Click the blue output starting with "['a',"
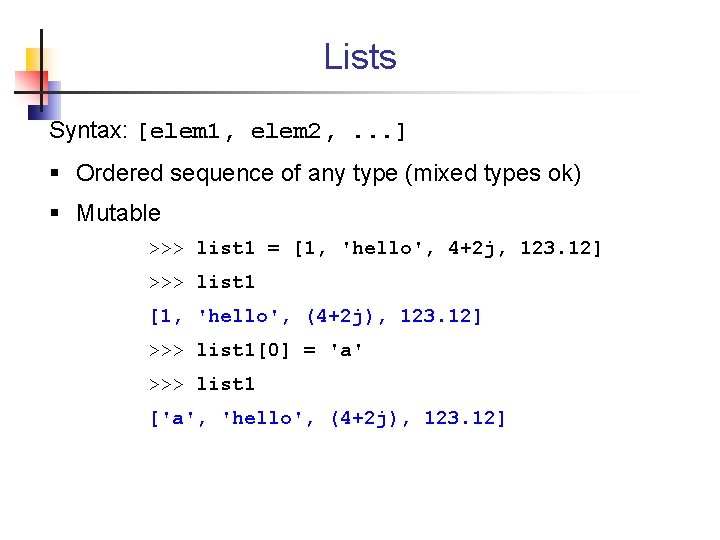Image resolution: width=720 pixels, height=540 pixels. click(328, 418)
